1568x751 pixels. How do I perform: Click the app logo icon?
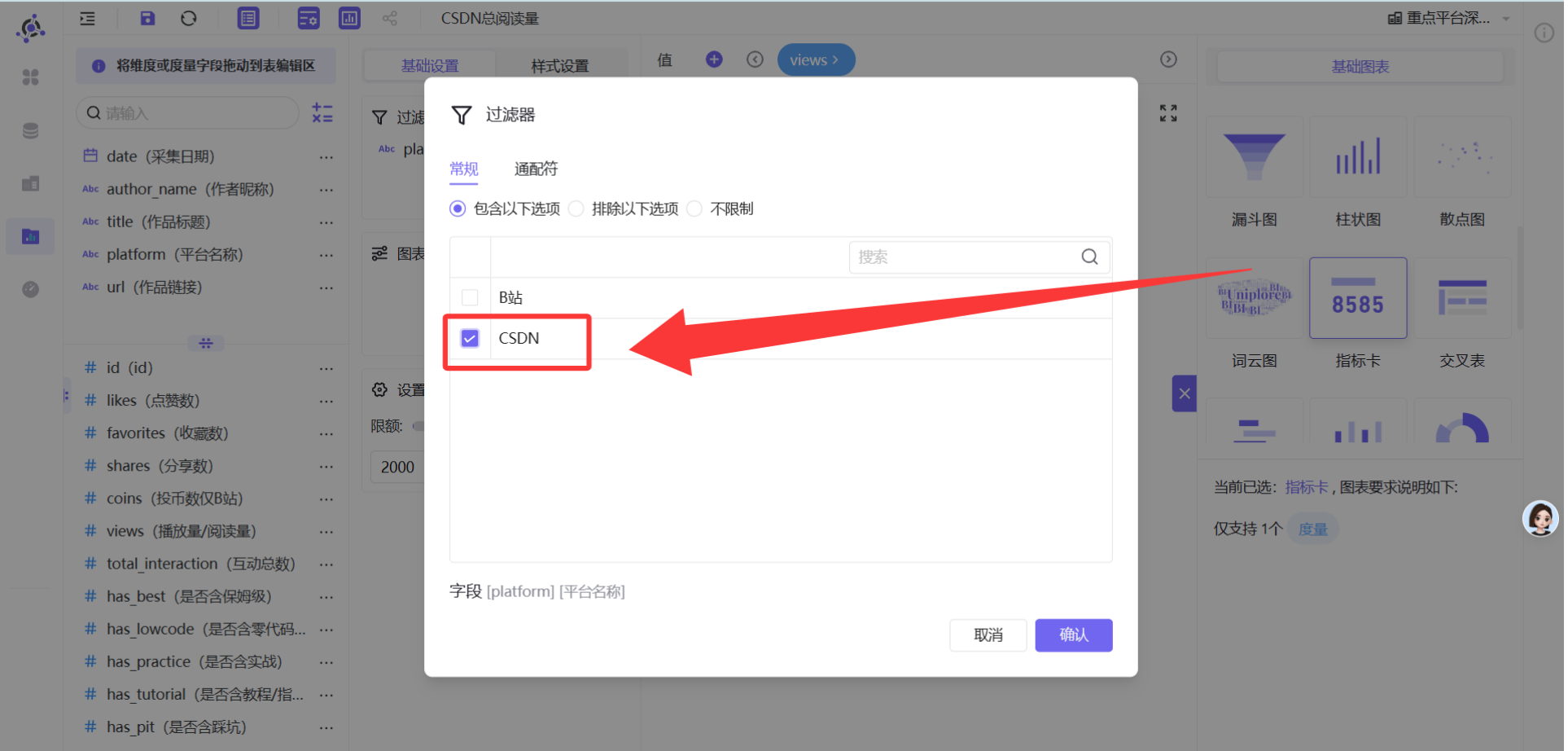(x=30, y=28)
